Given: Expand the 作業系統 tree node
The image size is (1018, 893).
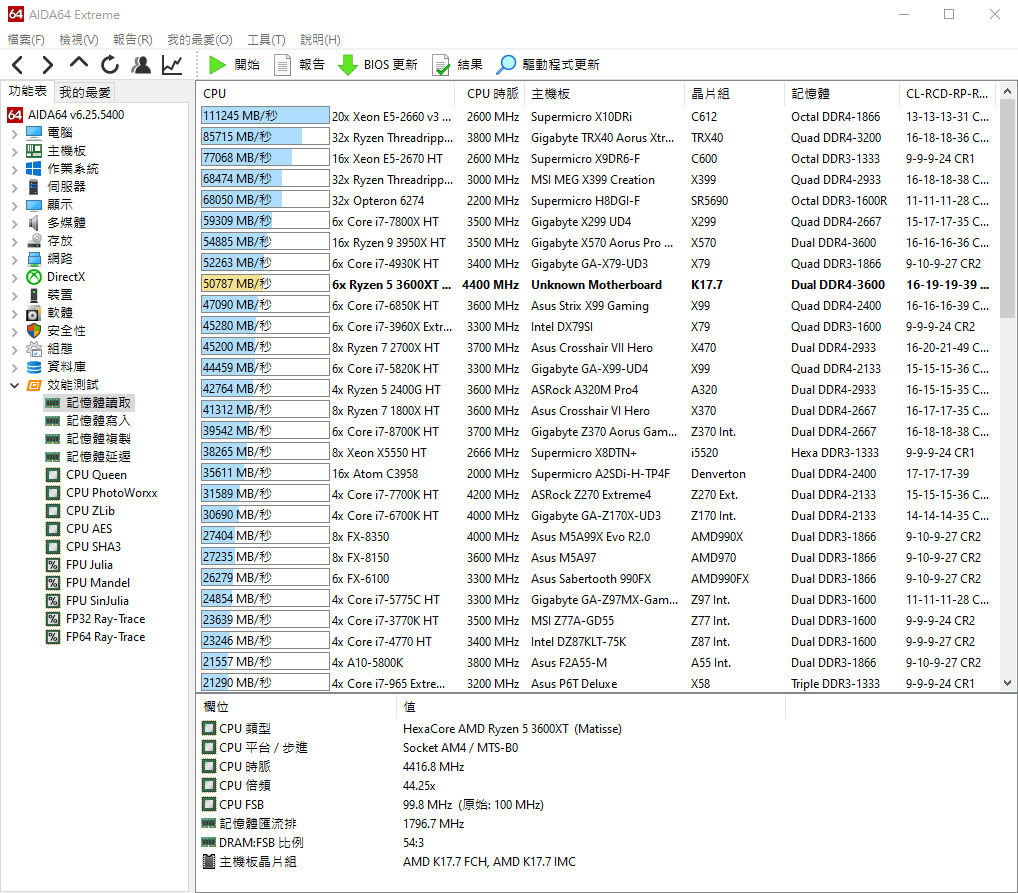Looking at the screenshot, I should 14,170.
